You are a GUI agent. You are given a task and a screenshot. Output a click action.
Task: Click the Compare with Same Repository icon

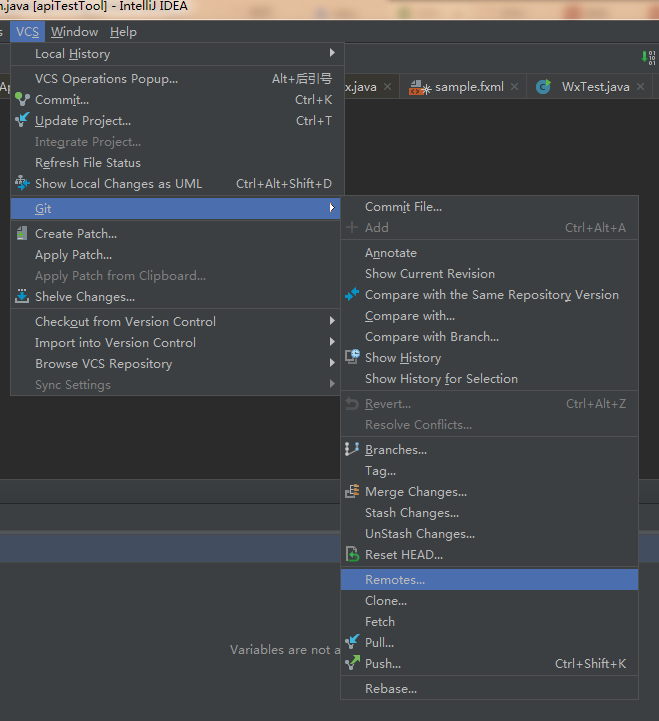[352, 294]
